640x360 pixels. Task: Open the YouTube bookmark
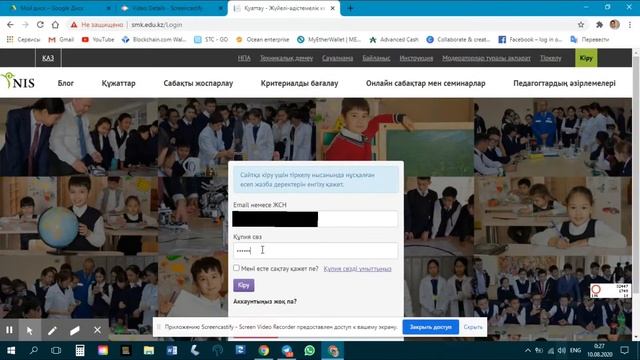[98, 40]
